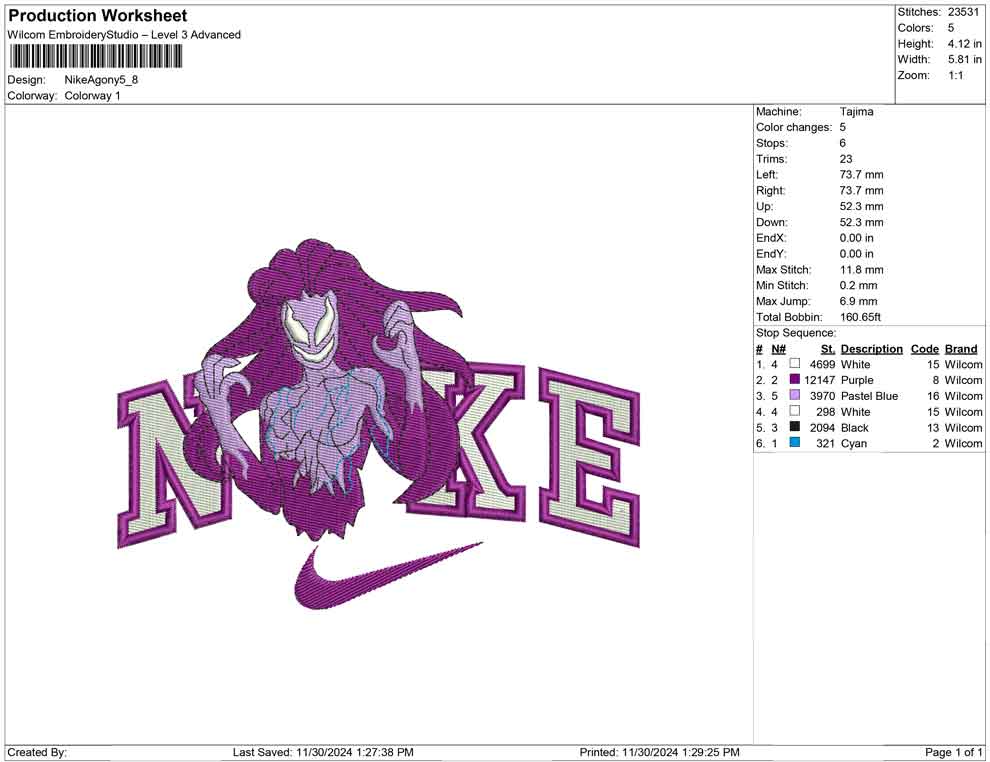Click the purple color swatch in the stop sequence
The image size is (990, 762).
(795, 379)
